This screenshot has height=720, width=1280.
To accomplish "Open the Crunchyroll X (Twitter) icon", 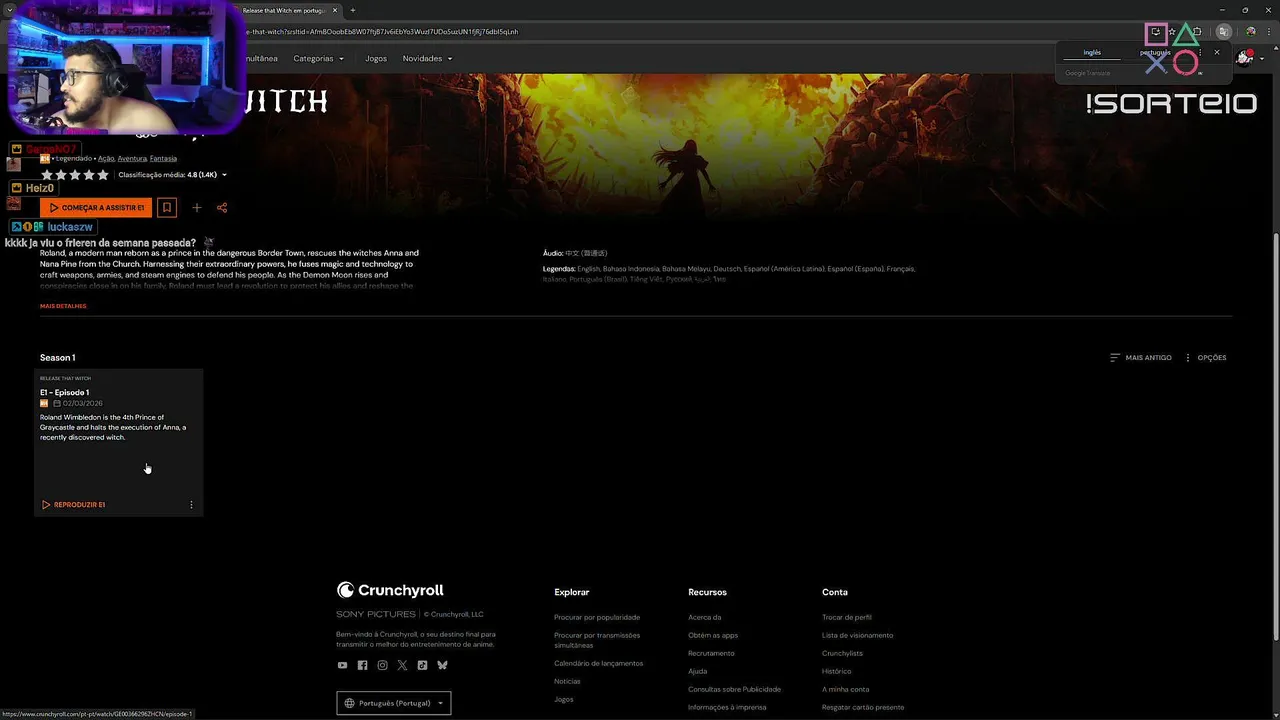I will [402, 665].
